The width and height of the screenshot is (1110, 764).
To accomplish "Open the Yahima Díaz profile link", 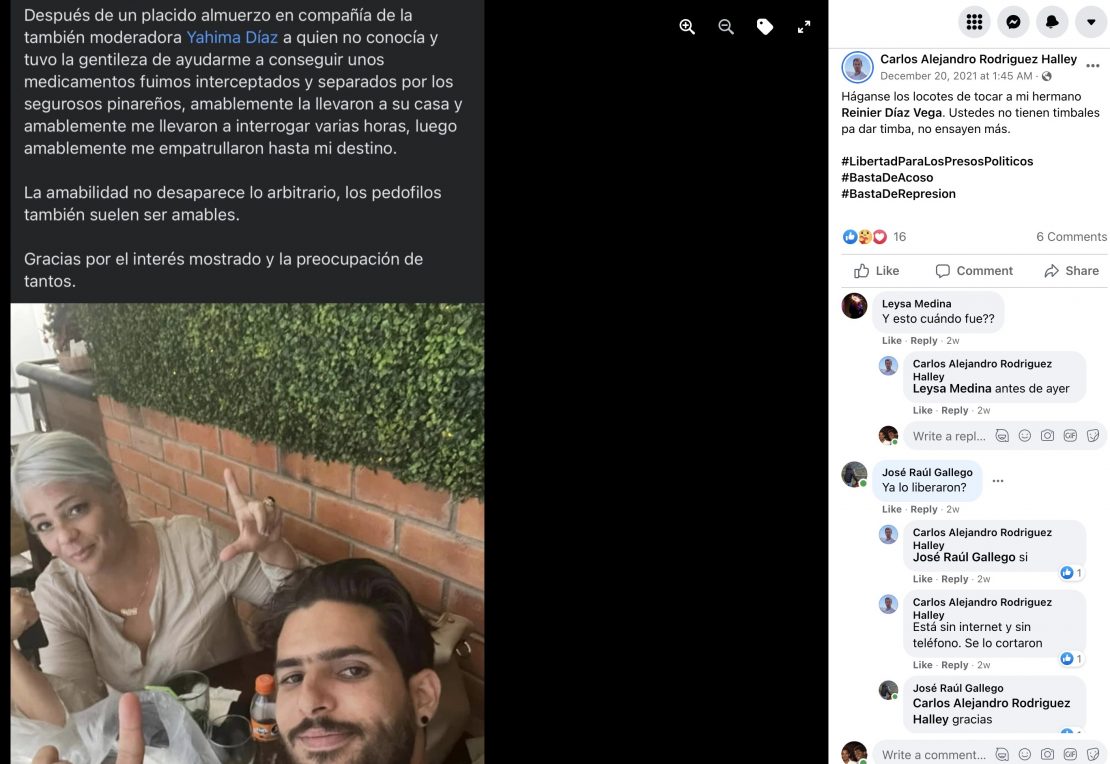I will [x=231, y=38].
